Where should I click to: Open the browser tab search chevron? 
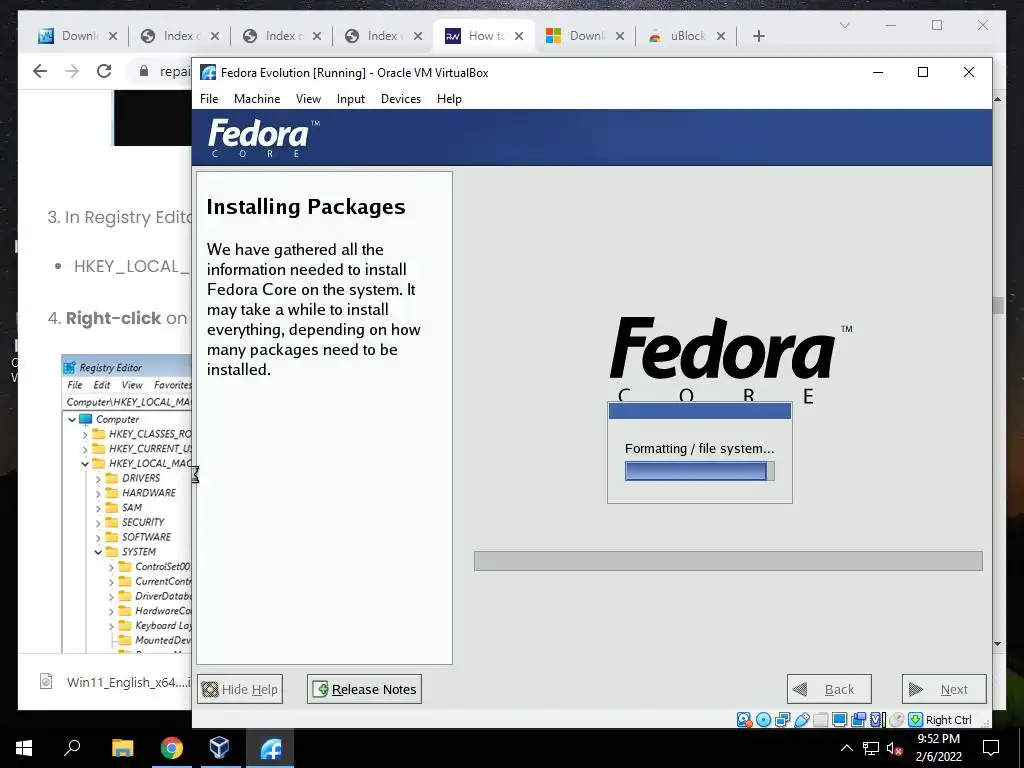(844, 25)
